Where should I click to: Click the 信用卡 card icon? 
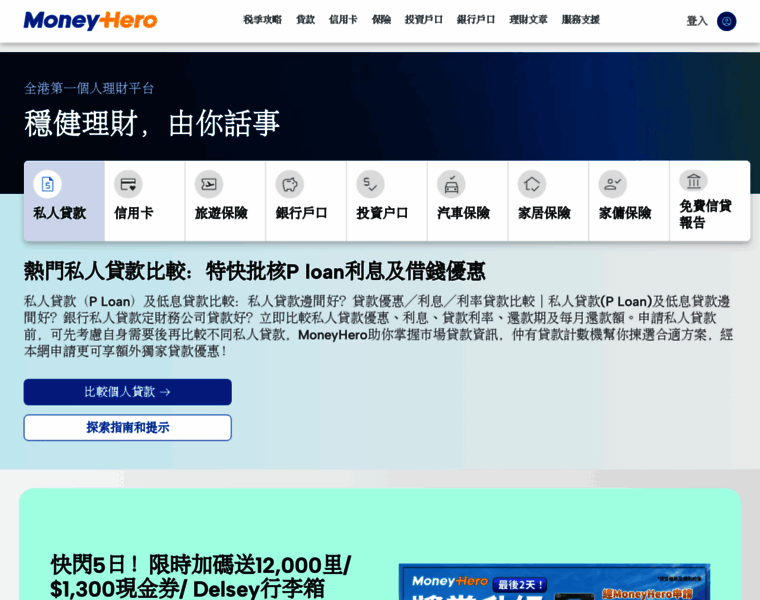click(x=128, y=184)
